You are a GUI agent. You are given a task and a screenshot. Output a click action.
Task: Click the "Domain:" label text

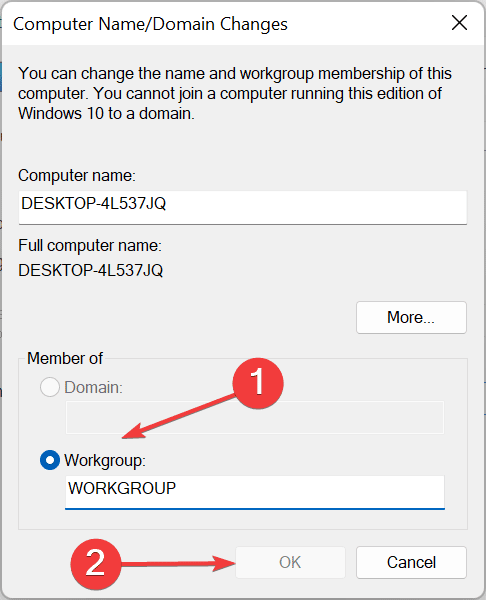click(93, 387)
